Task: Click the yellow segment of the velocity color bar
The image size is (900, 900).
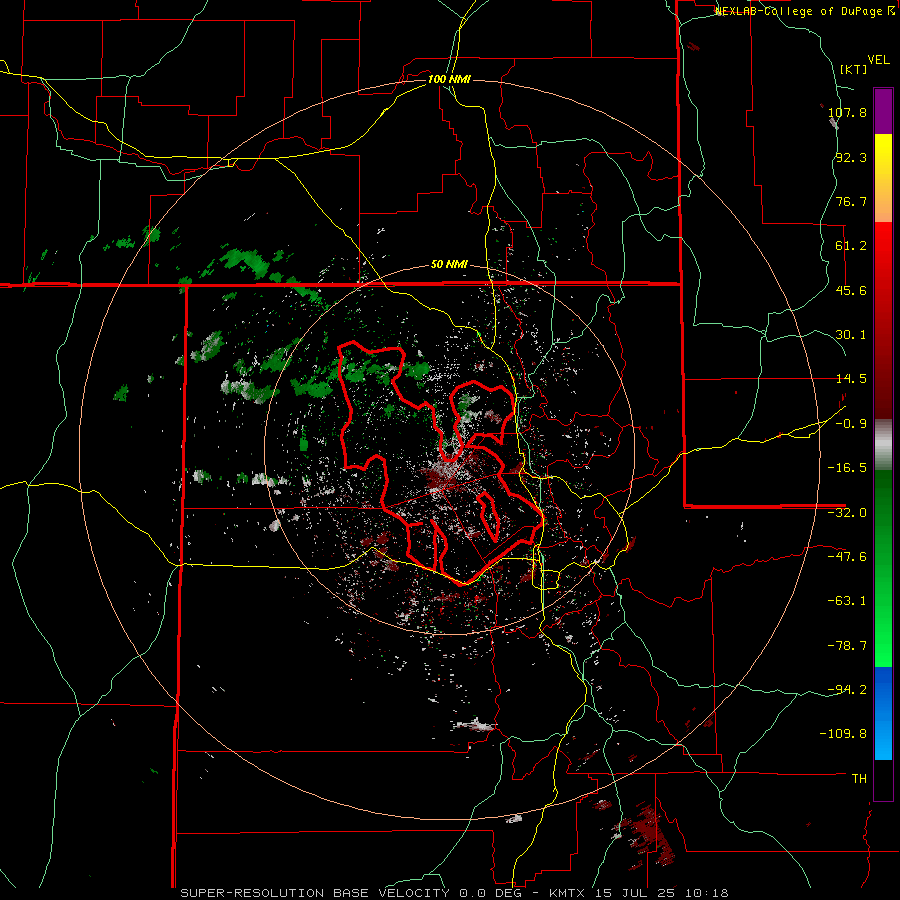Action: point(883,178)
